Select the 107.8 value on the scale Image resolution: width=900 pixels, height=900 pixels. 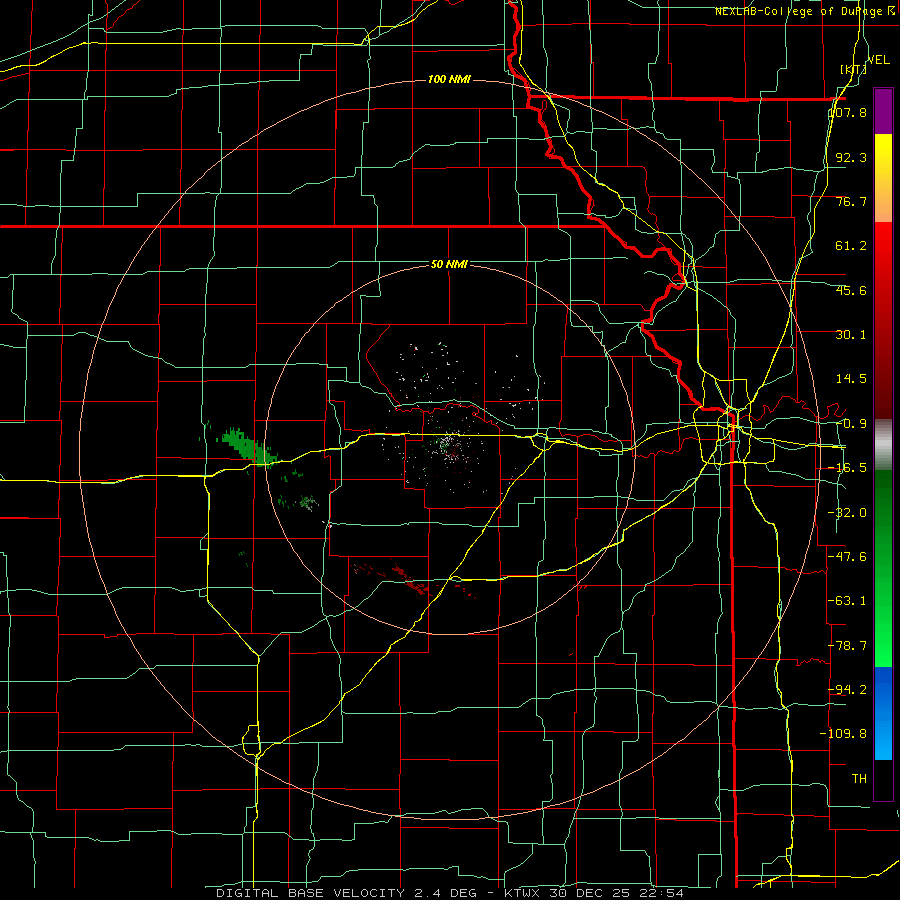[847, 112]
